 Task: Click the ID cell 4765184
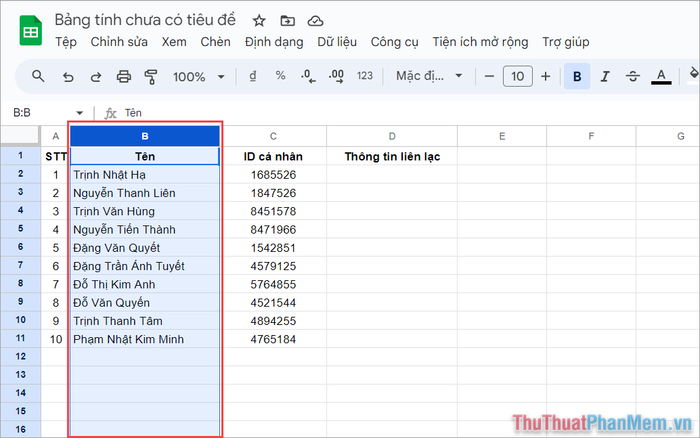(x=273, y=339)
